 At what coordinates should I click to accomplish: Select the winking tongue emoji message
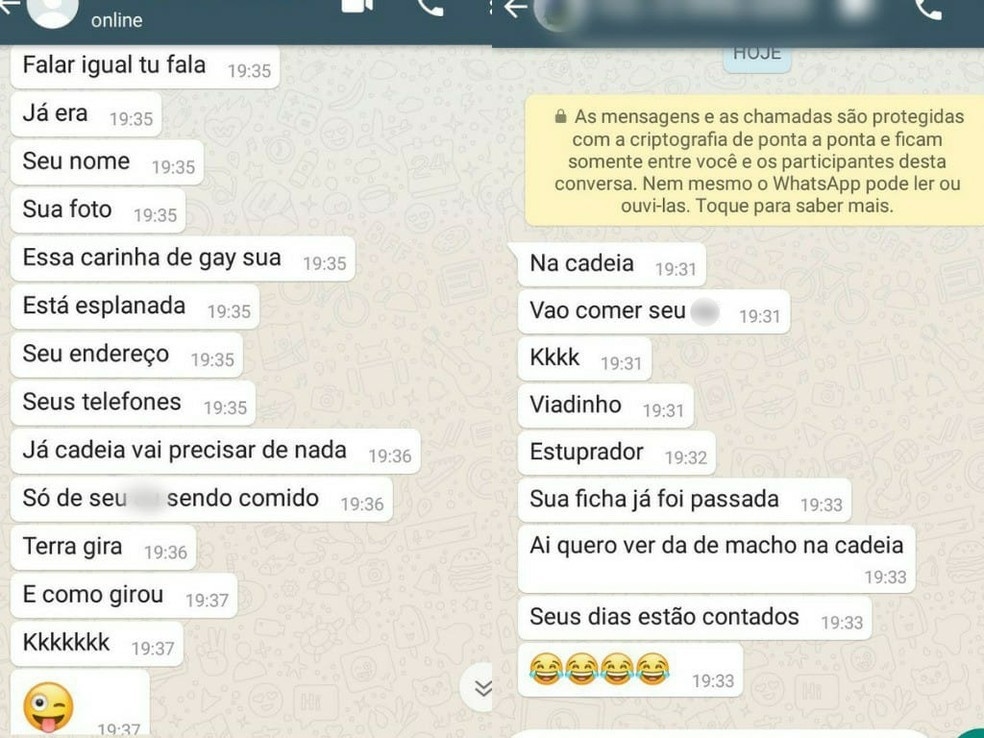80,703
